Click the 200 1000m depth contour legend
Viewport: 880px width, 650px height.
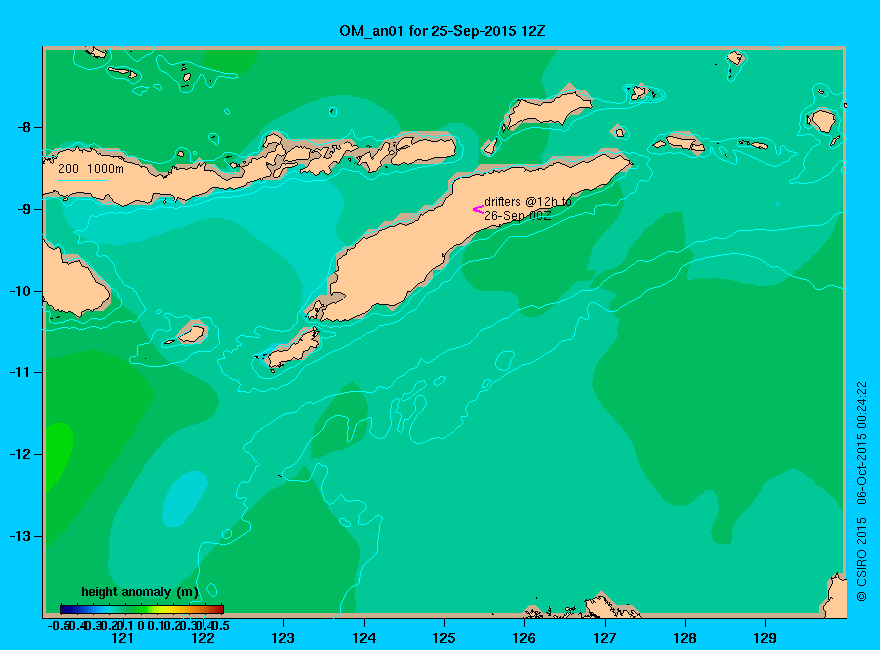pos(91,168)
